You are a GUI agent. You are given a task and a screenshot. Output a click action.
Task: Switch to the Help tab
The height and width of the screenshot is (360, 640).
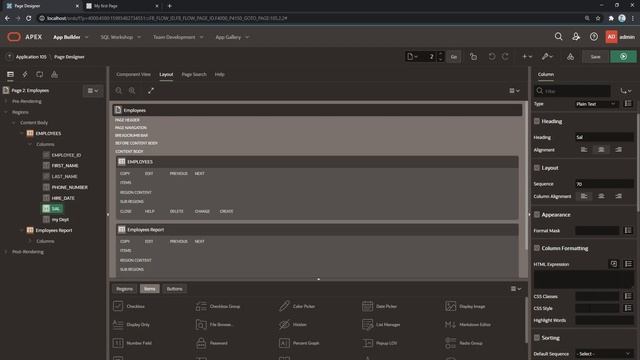click(x=220, y=74)
